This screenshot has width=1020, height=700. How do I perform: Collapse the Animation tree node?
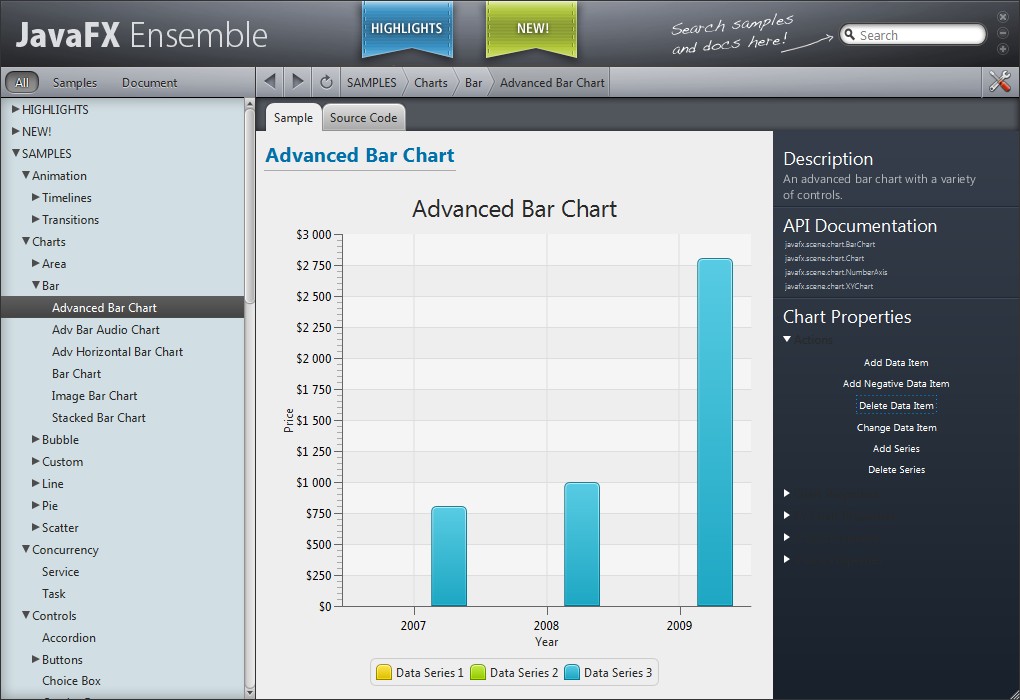pos(26,175)
